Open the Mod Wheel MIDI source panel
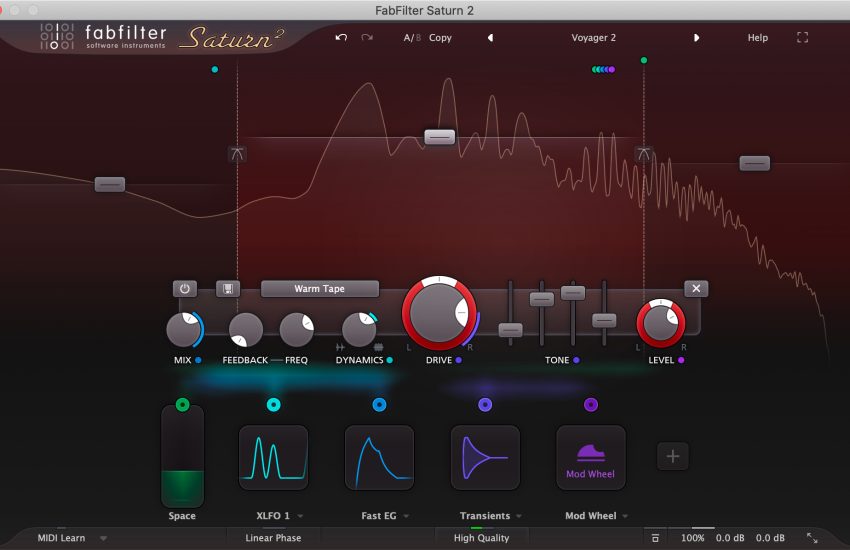The height and width of the screenshot is (550, 850). click(x=591, y=458)
